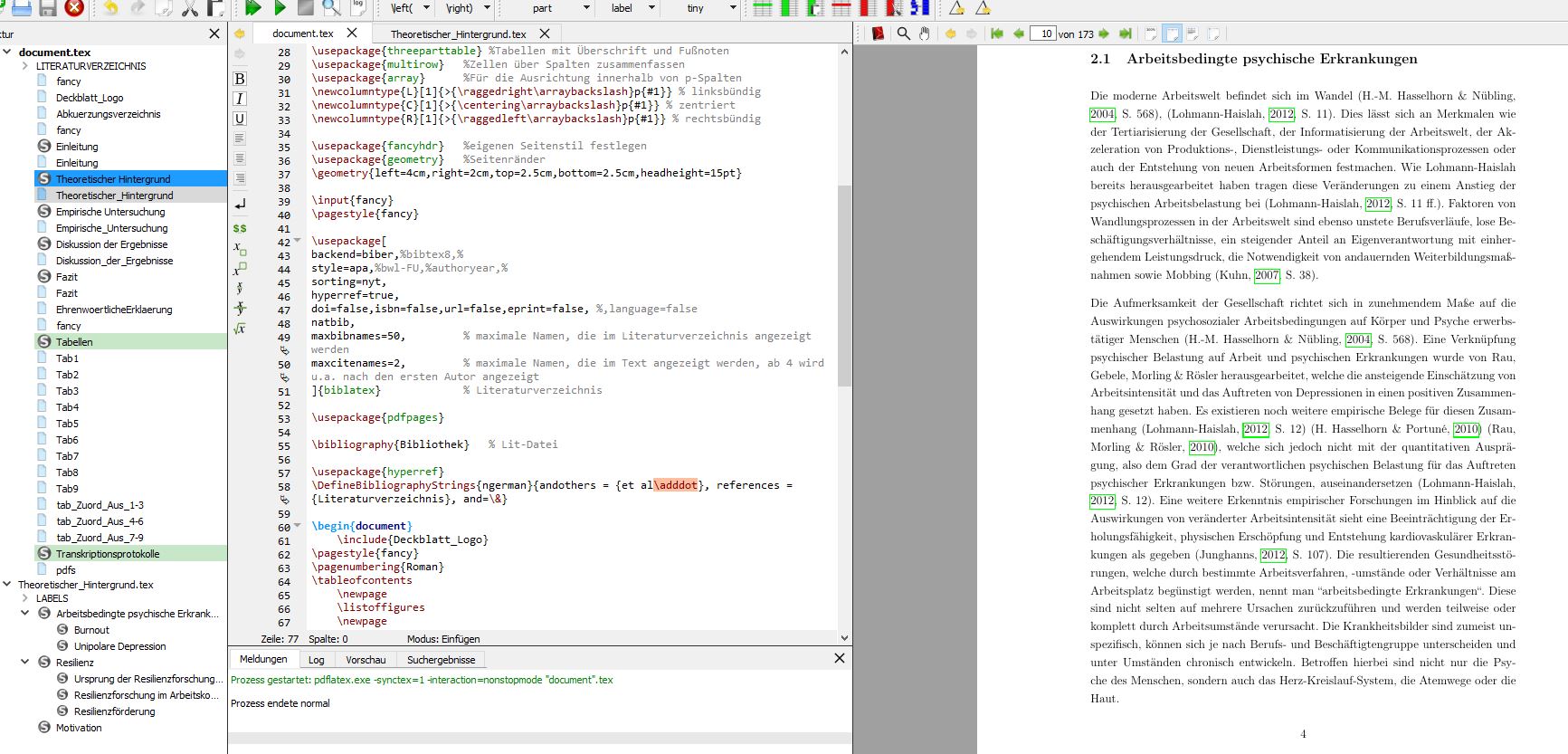1568x754 pixels.
Task: Toggle the highlighted continuous page view button
Action: 1172,33
